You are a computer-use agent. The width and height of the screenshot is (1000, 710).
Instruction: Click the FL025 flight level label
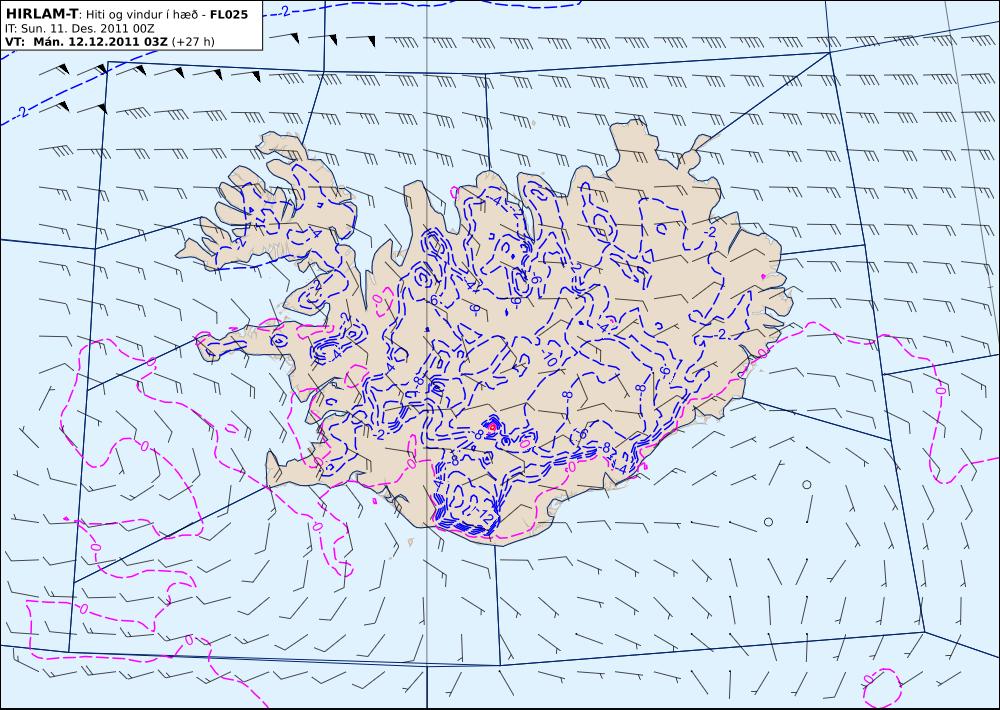[x=228, y=14]
